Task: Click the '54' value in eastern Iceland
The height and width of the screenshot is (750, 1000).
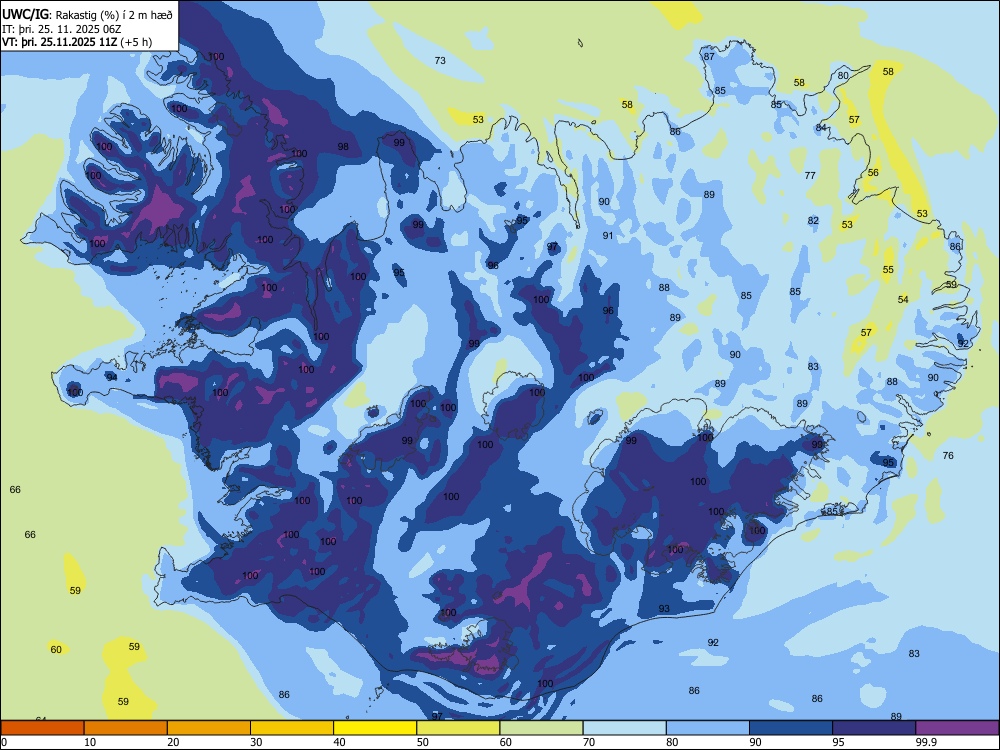Action: coord(903,300)
